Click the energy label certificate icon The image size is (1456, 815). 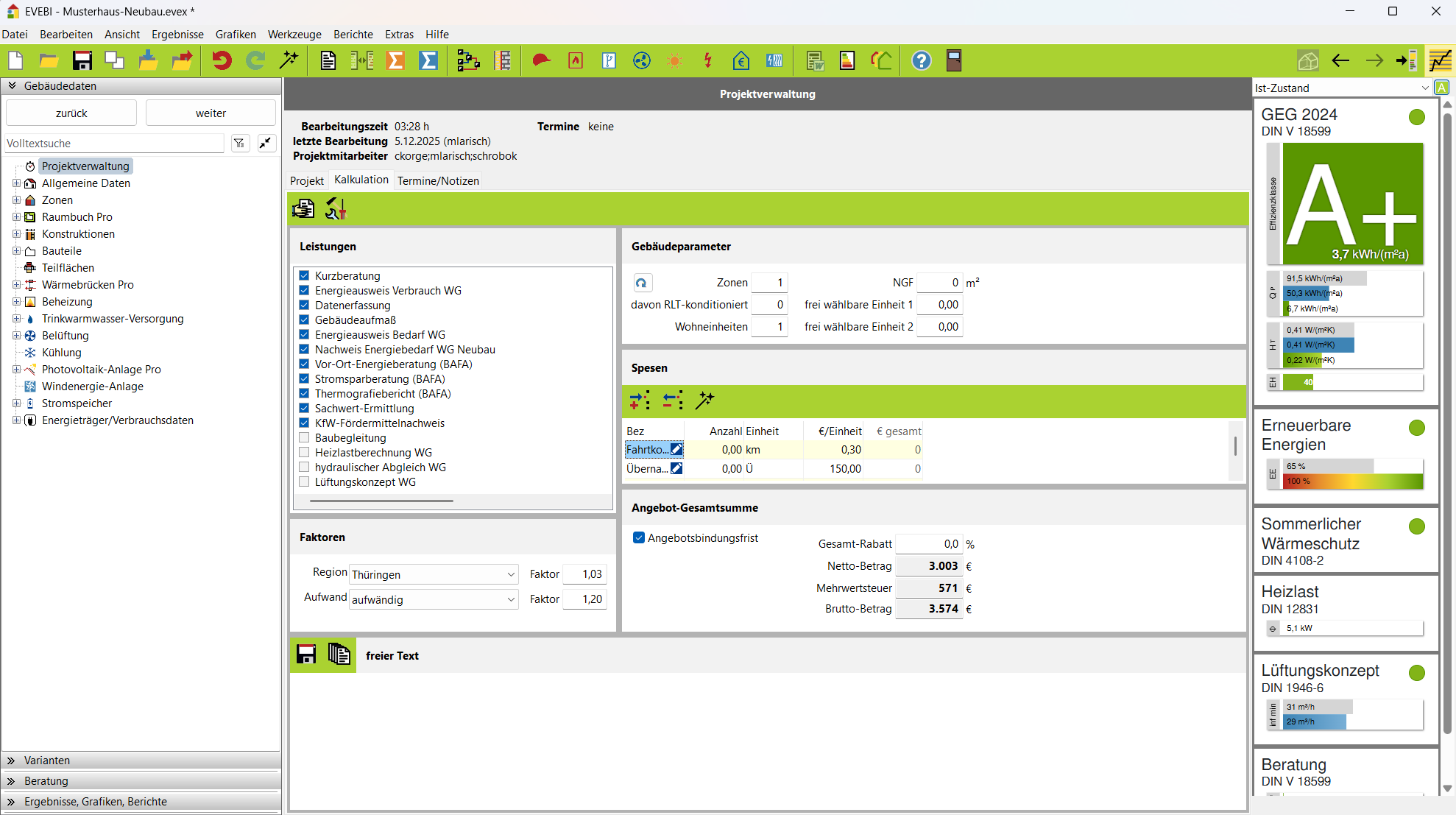(847, 60)
